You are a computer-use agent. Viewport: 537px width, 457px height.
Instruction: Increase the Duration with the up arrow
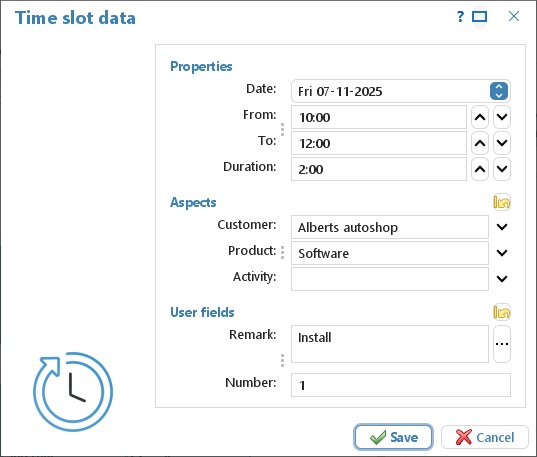(480, 169)
